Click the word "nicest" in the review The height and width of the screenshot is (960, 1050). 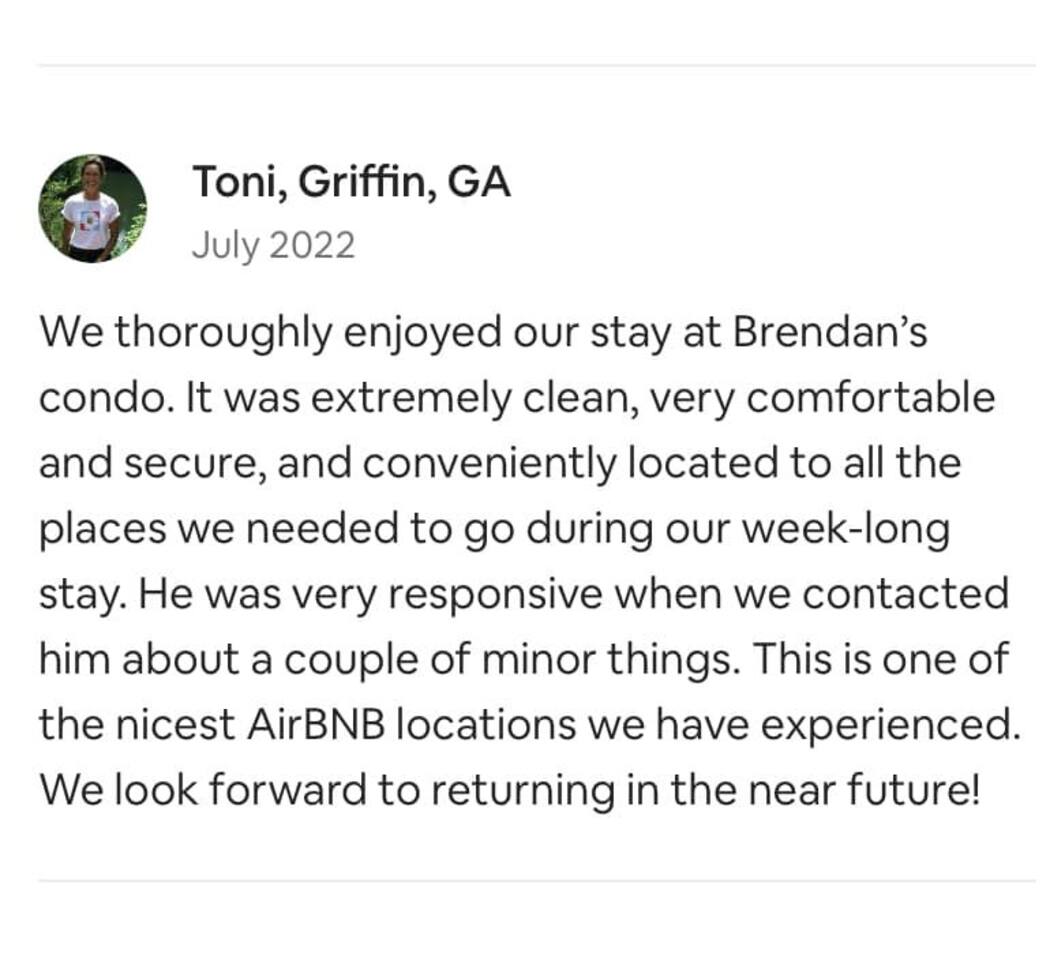pos(182,725)
